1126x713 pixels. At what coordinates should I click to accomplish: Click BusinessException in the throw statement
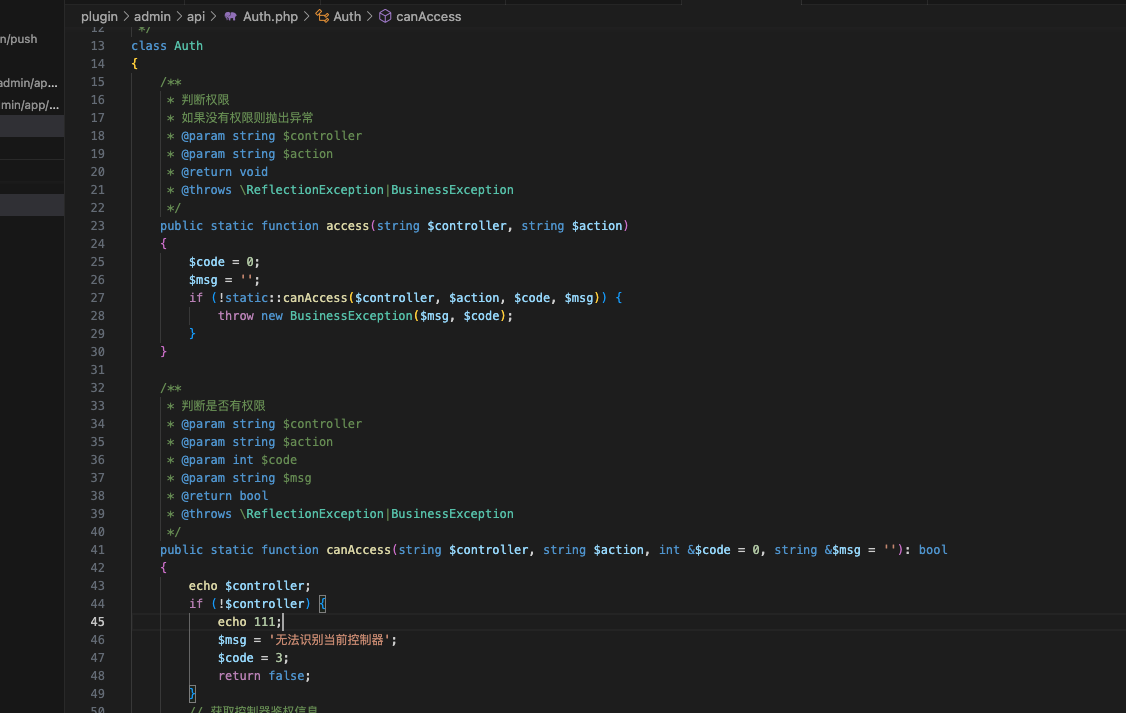[351, 316]
